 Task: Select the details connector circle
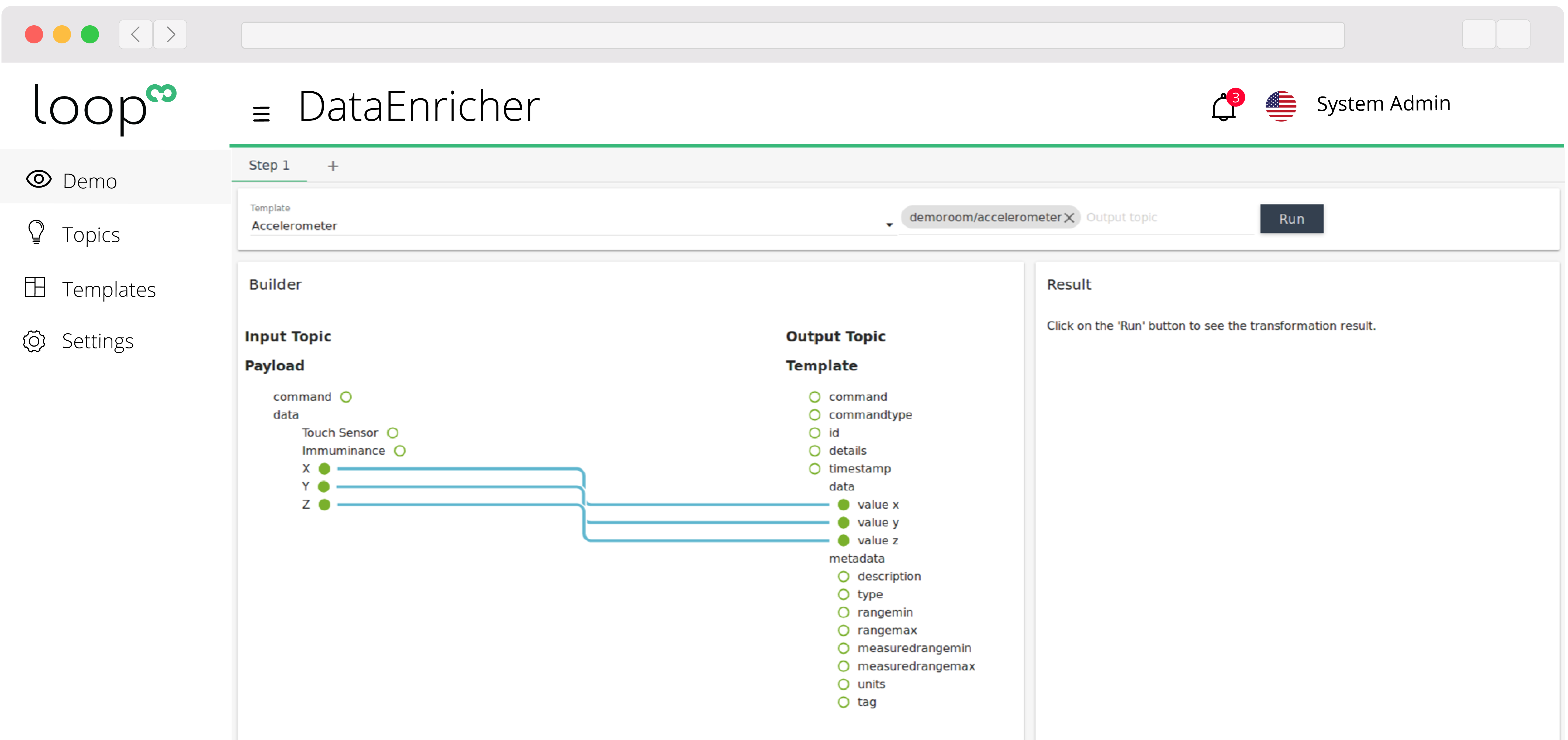pyautogui.click(x=815, y=451)
